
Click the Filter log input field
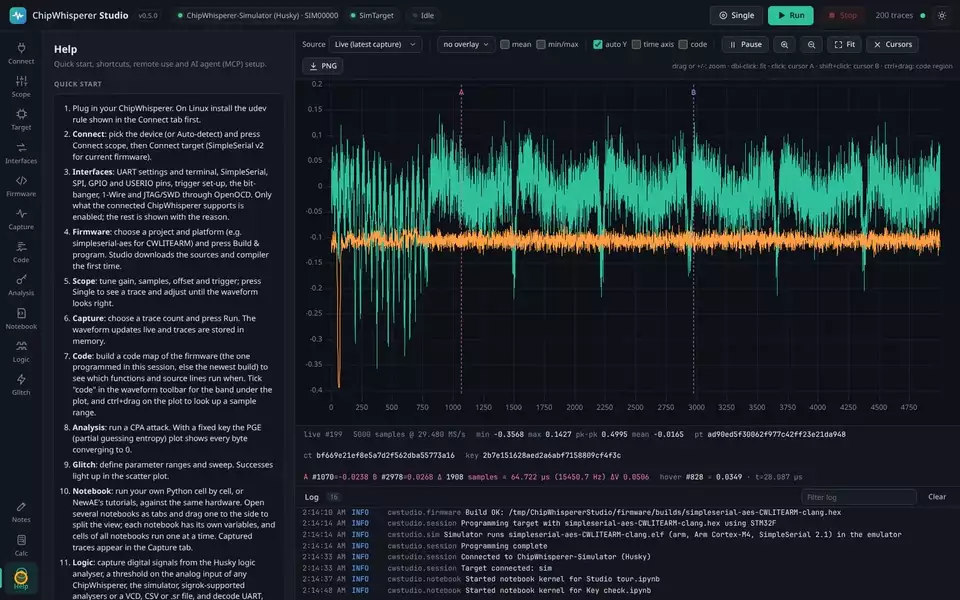click(x=858, y=497)
